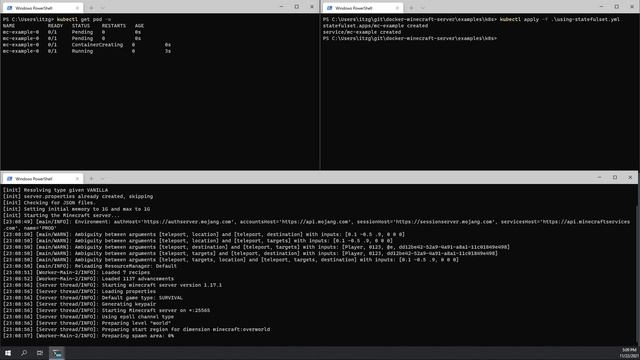Click the 'Default game type: SURVIVAL' log line

[x=93, y=298]
